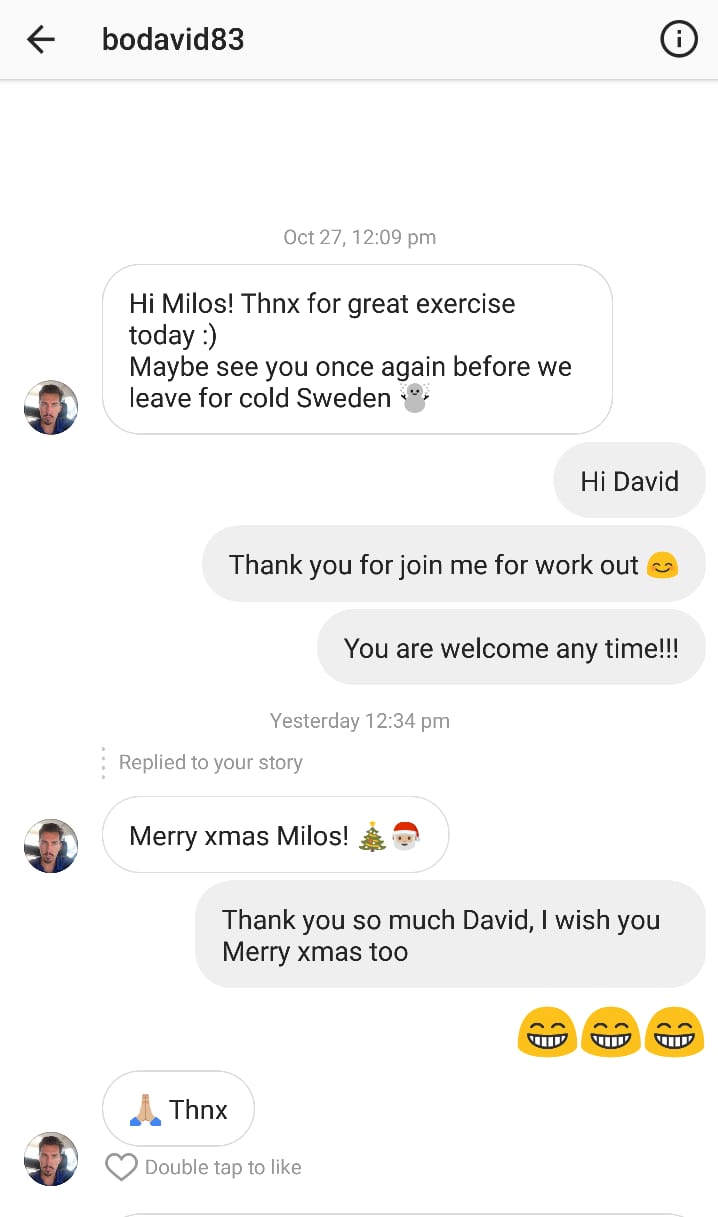Open the 'Replied to your story' reference
Screen dimensions: 718x1217
[x=210, y=762]
